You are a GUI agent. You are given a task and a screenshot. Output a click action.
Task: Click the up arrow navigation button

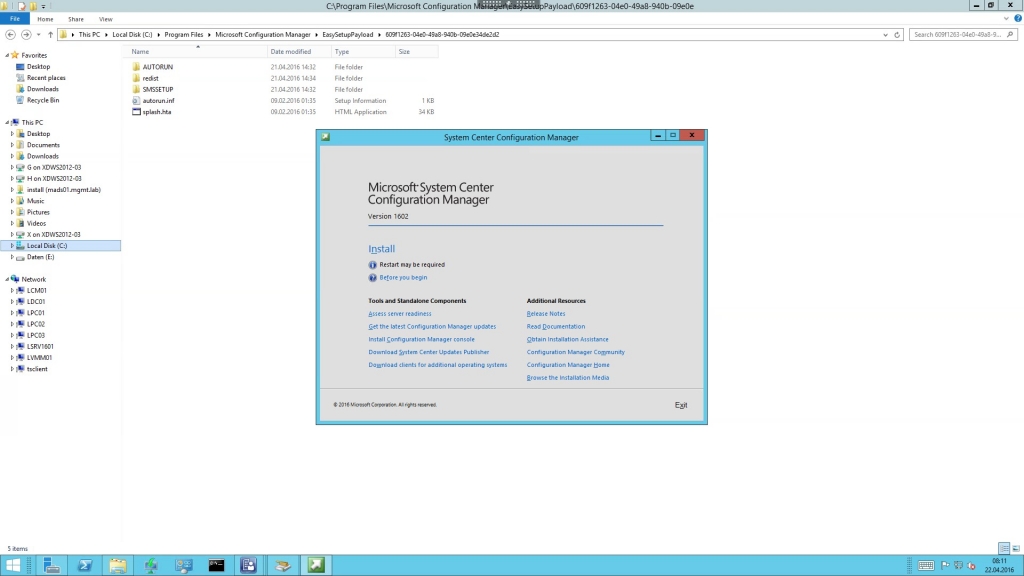click(x=50, y=35)
